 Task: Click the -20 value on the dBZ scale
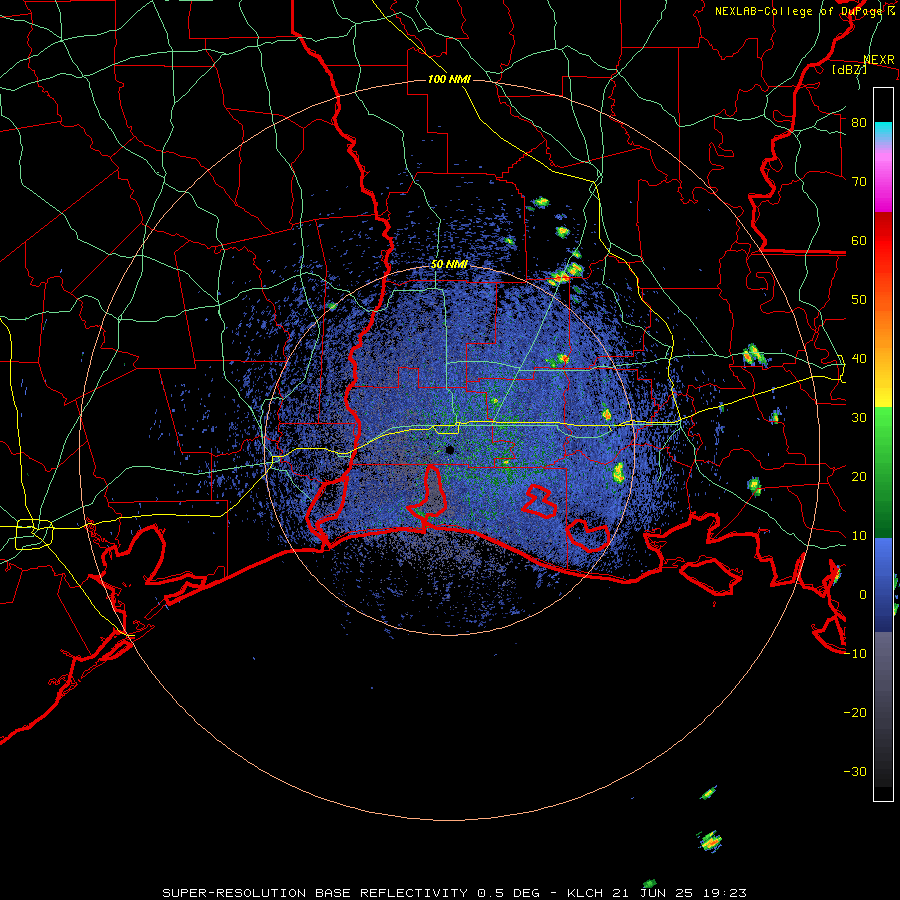pyautogui.click(x=855, y=712)
